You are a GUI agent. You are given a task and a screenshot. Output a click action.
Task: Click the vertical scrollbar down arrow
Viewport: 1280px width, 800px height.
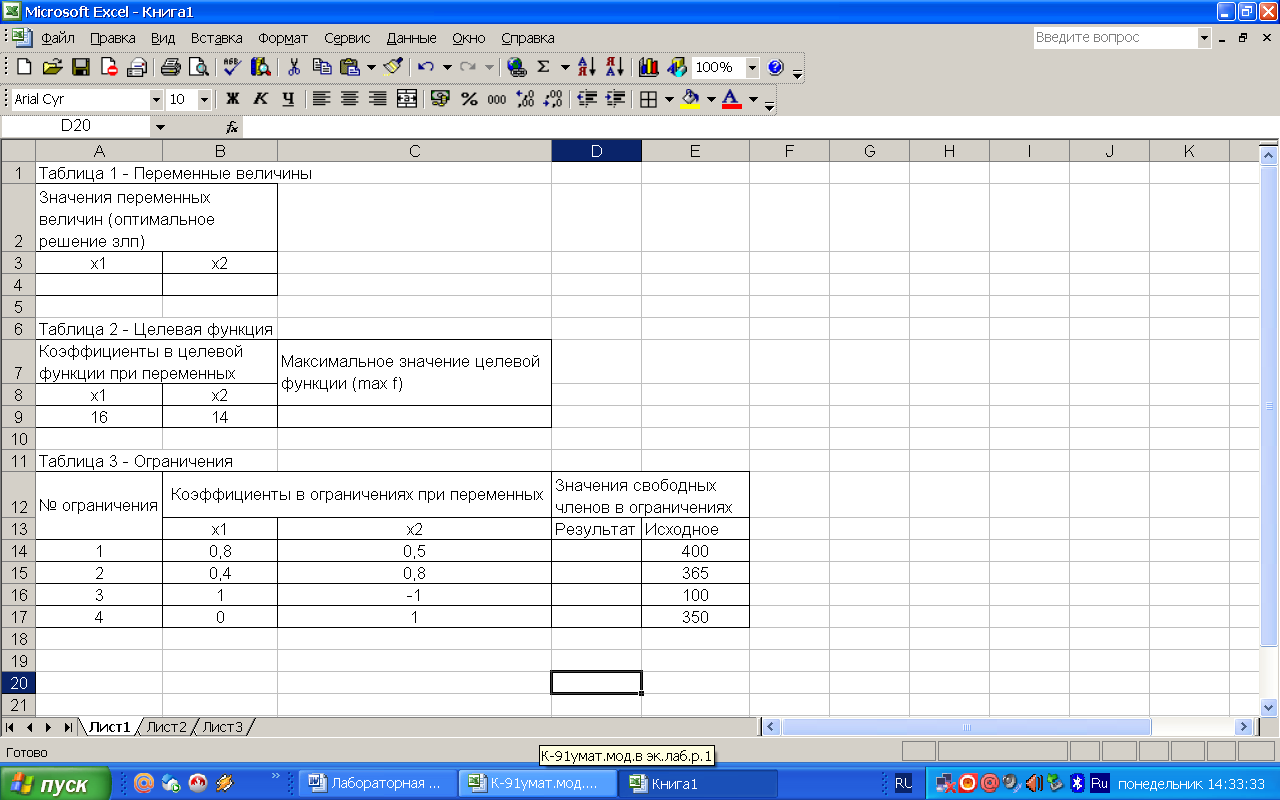(x=1269, y=706)
